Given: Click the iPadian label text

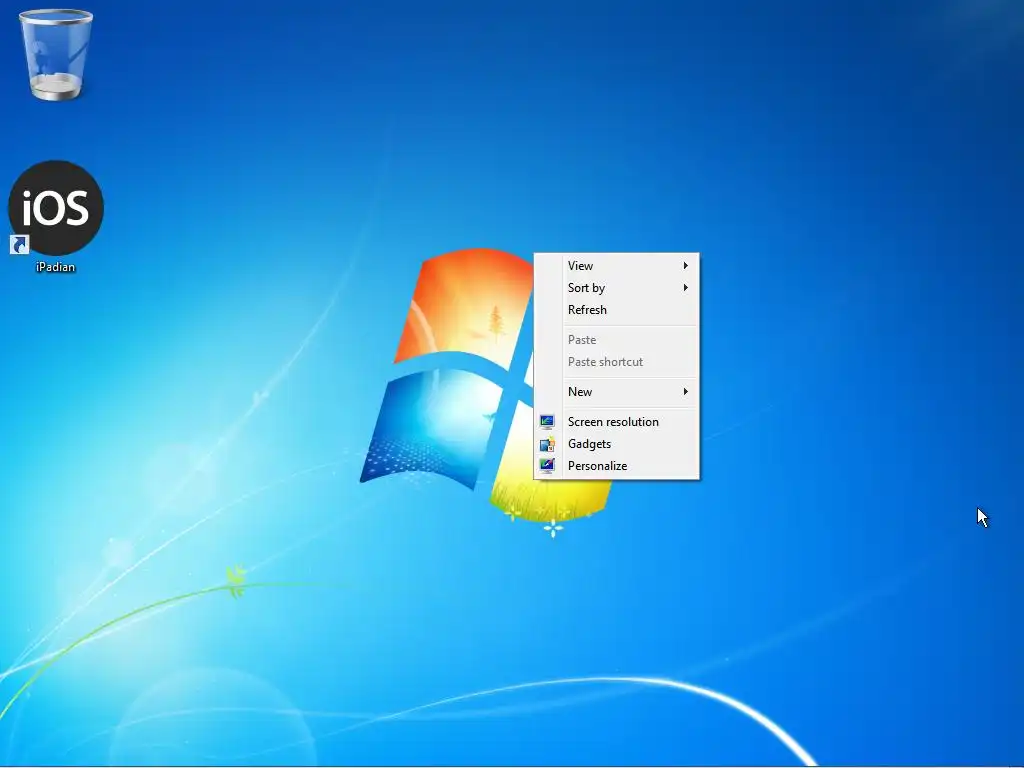Looking at the screenshot, I should coord(56,267).
